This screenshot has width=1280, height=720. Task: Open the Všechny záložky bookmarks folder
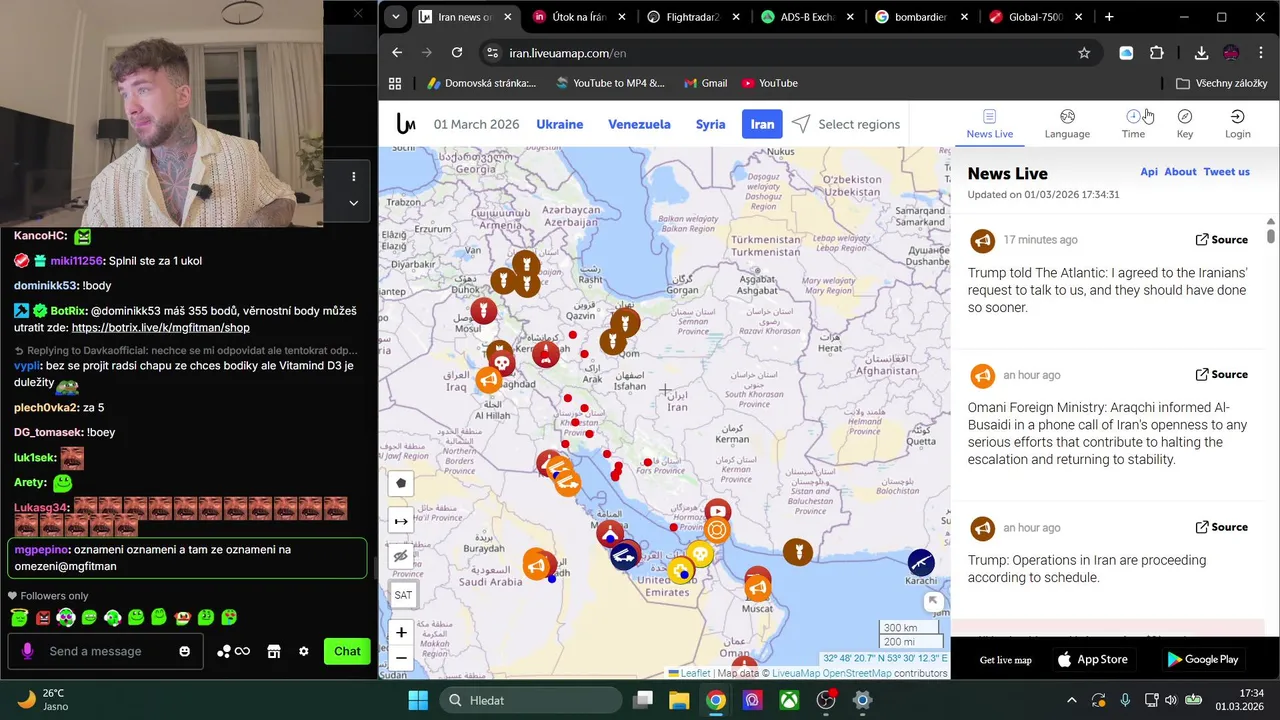click(x=1221, y=83)
